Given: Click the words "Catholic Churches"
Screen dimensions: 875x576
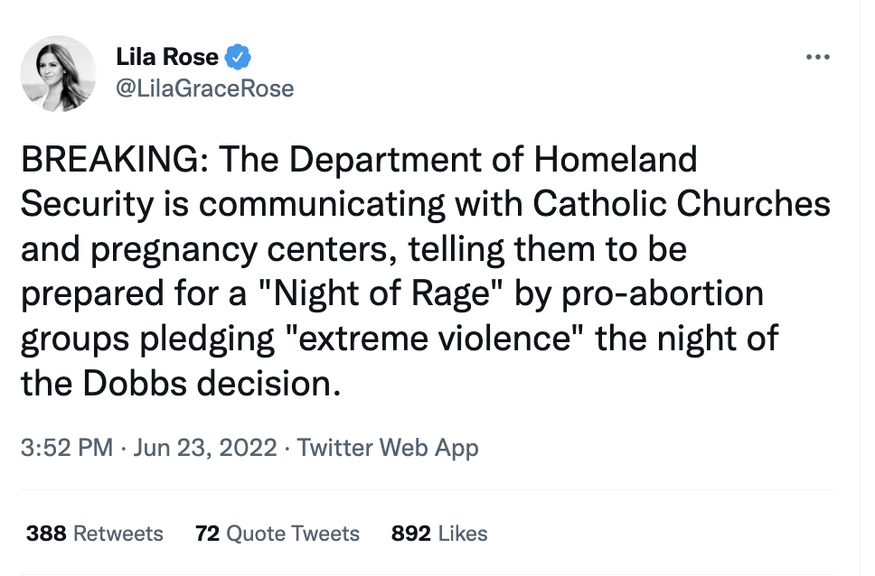Looking at the screenshot, I should 682,203.
